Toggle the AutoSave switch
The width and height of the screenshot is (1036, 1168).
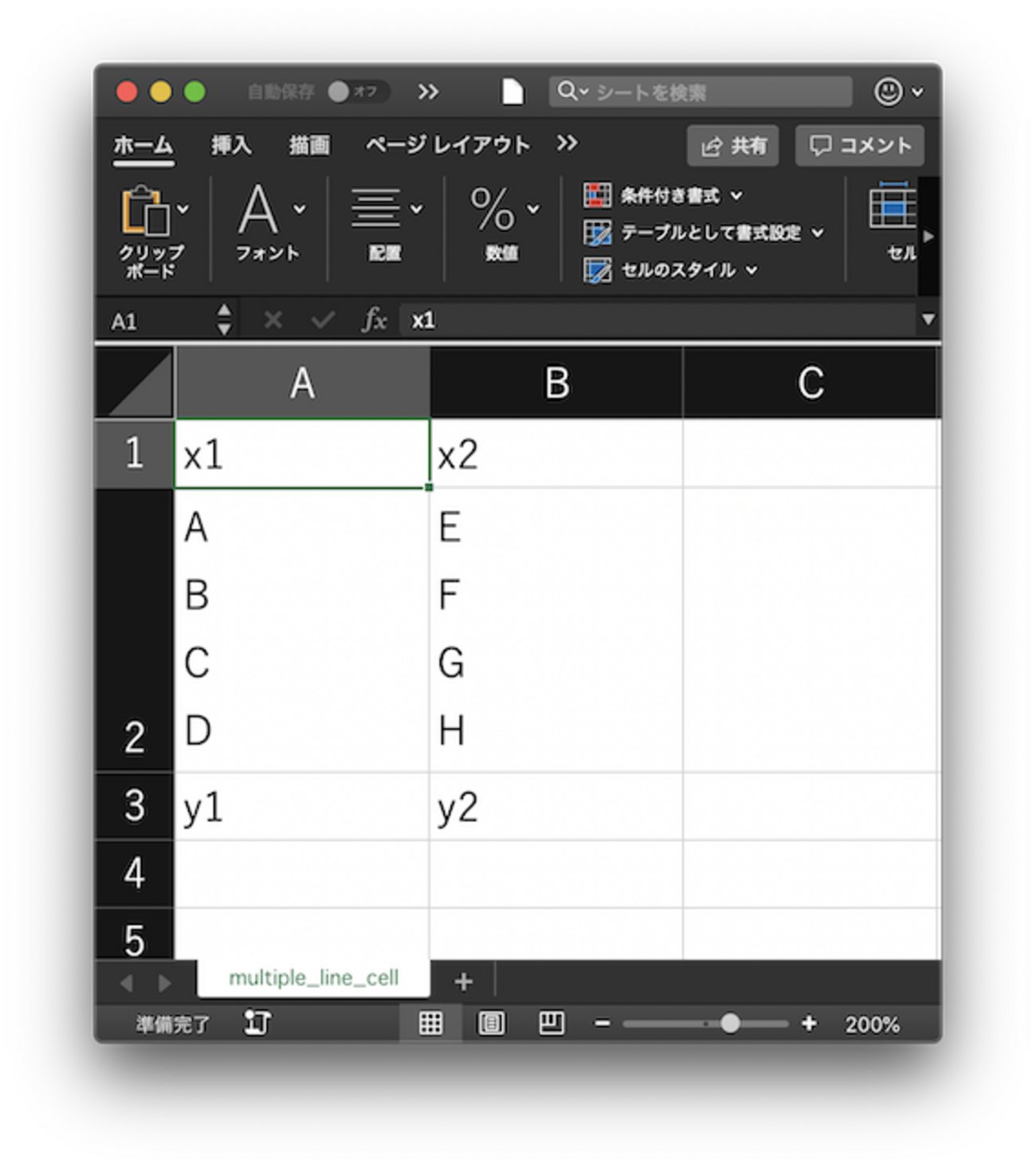(358, 92)
